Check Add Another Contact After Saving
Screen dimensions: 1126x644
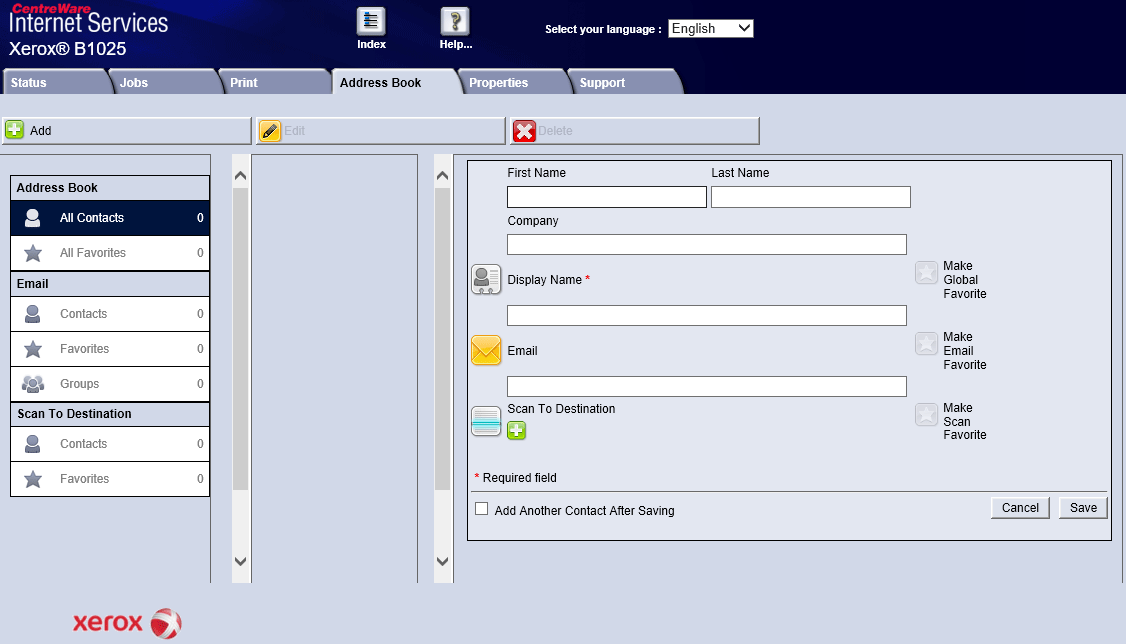coord(482,509)
